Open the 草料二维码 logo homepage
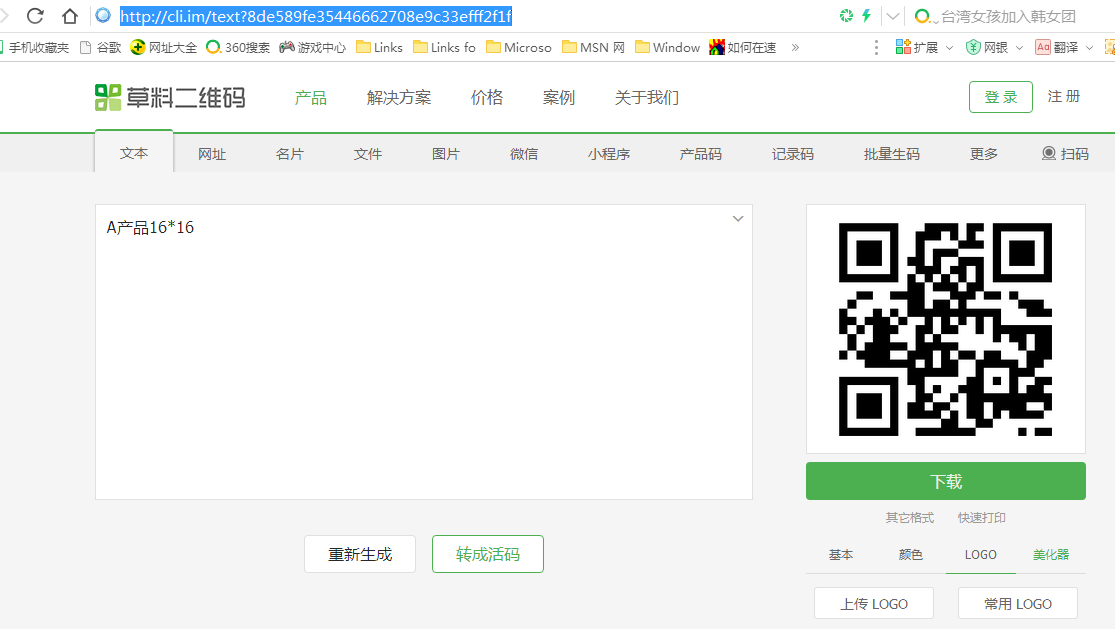The image size is (1115, 629). click(x=170, y=97)
